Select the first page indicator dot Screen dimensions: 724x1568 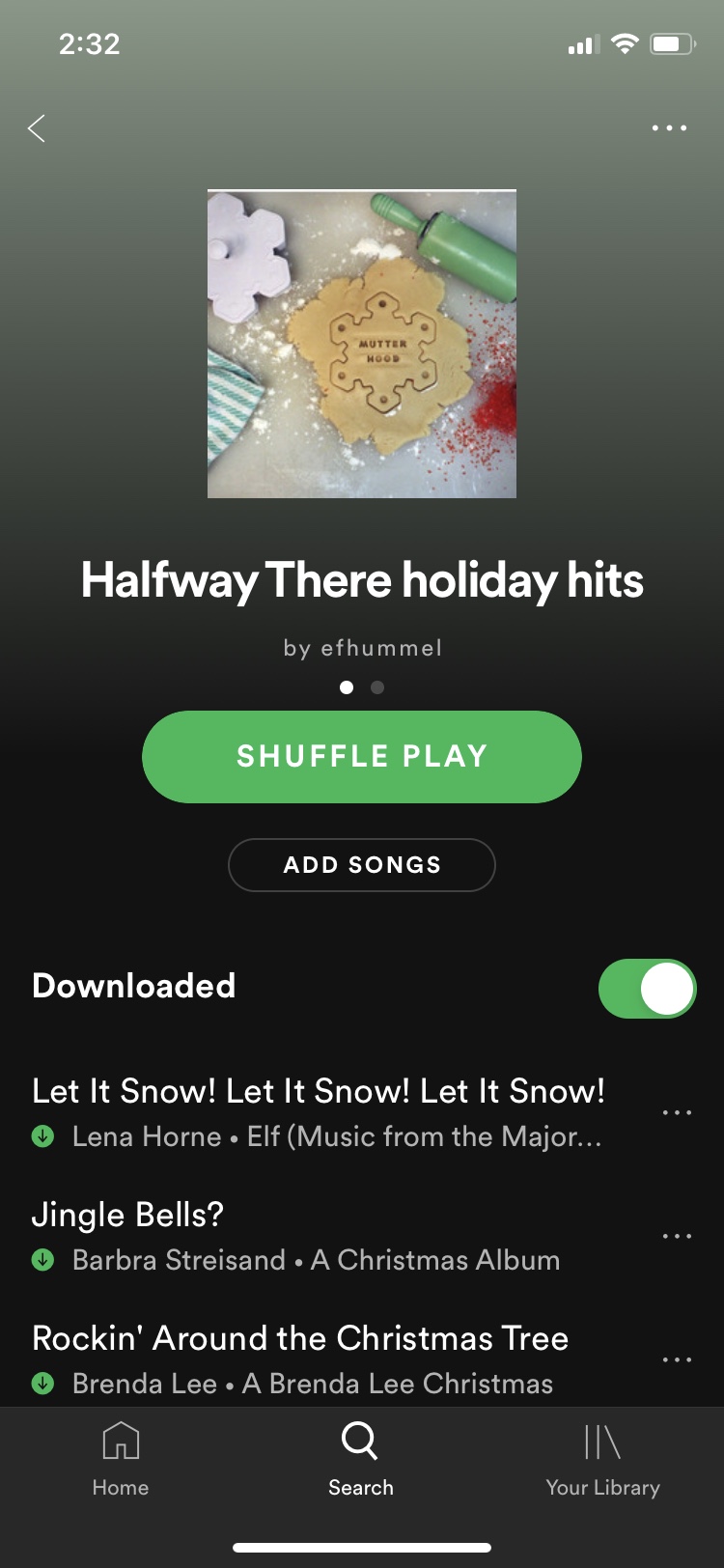coord(347,687)
